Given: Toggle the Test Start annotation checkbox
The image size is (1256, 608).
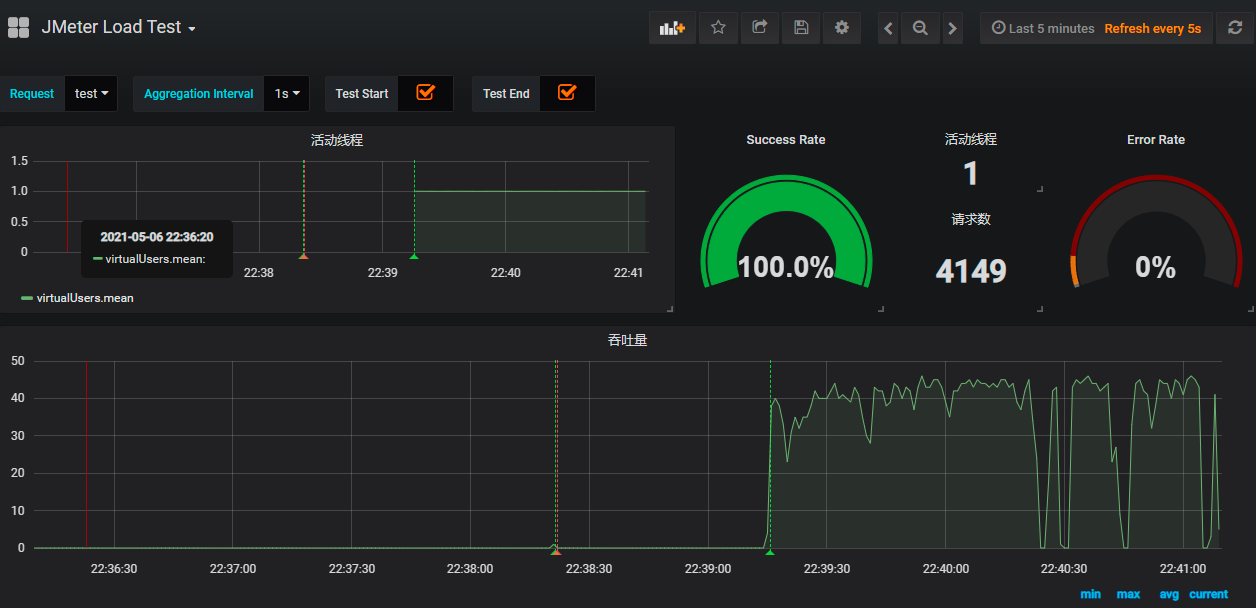Looking at the screenshot, I should pos(425,93).
